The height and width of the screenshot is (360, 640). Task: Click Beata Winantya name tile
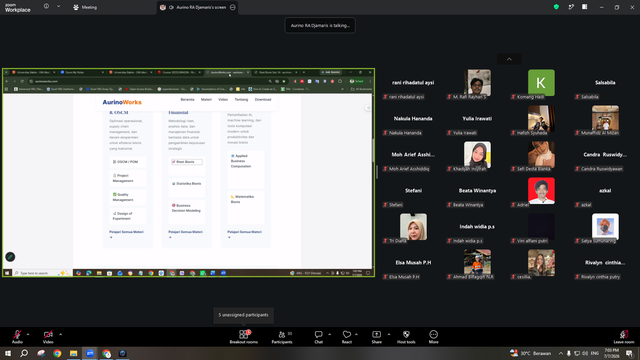click(477, 191)
